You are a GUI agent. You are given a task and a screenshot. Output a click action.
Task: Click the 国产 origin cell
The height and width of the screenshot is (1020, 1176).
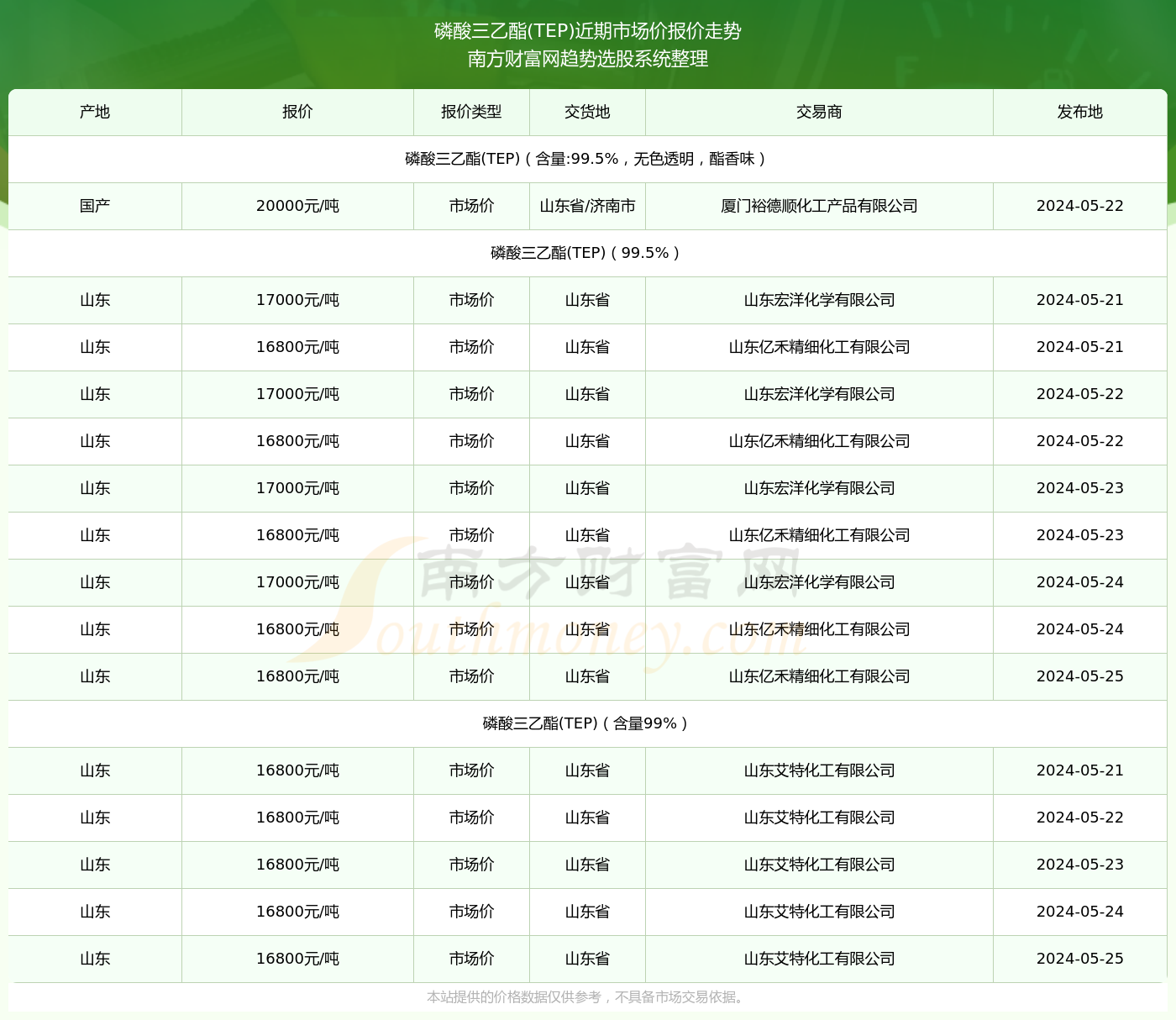(x=95, y=206)
